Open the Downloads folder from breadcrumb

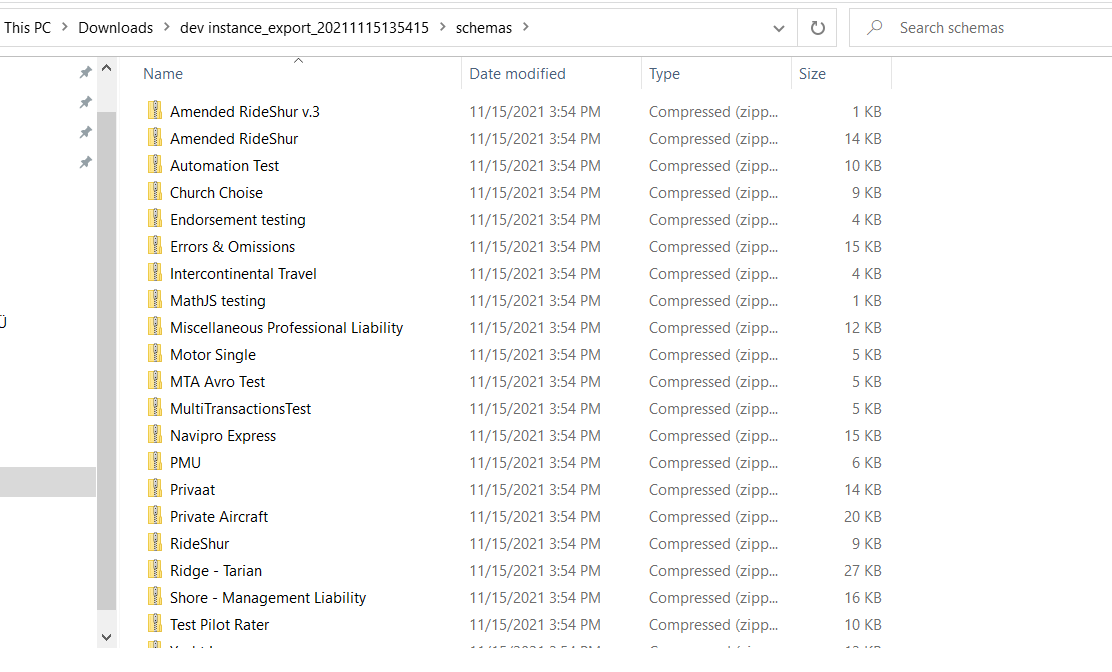pyautogui.click(x=114, y=27)
